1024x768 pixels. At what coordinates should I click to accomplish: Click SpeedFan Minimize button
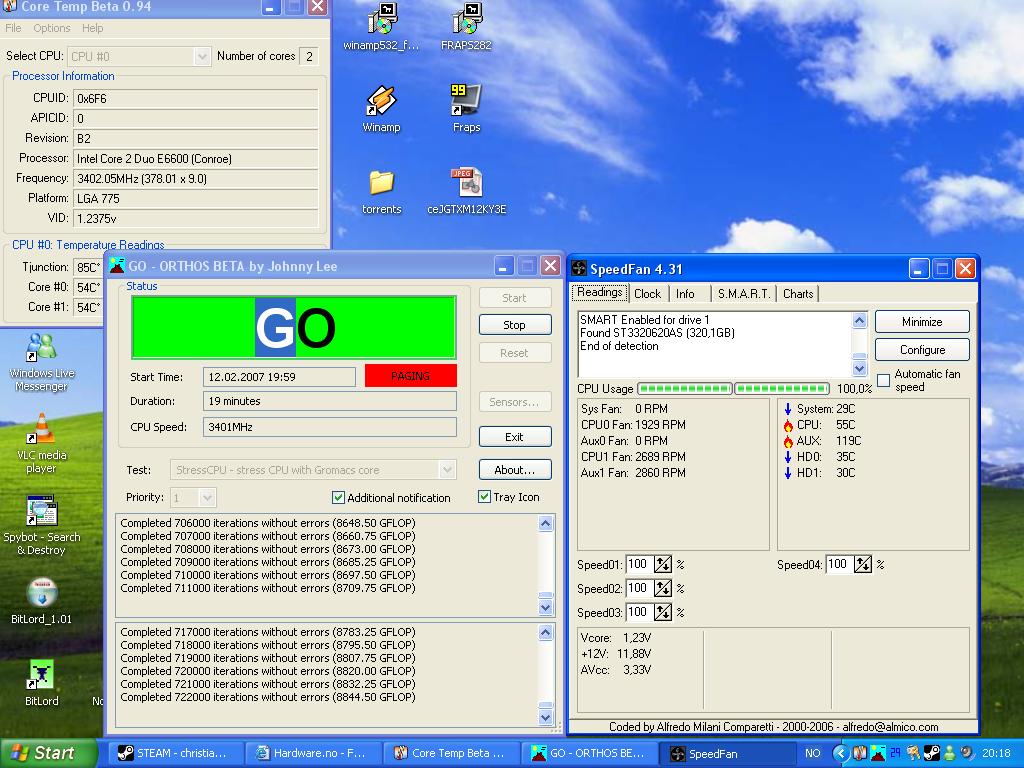point(922,322)
